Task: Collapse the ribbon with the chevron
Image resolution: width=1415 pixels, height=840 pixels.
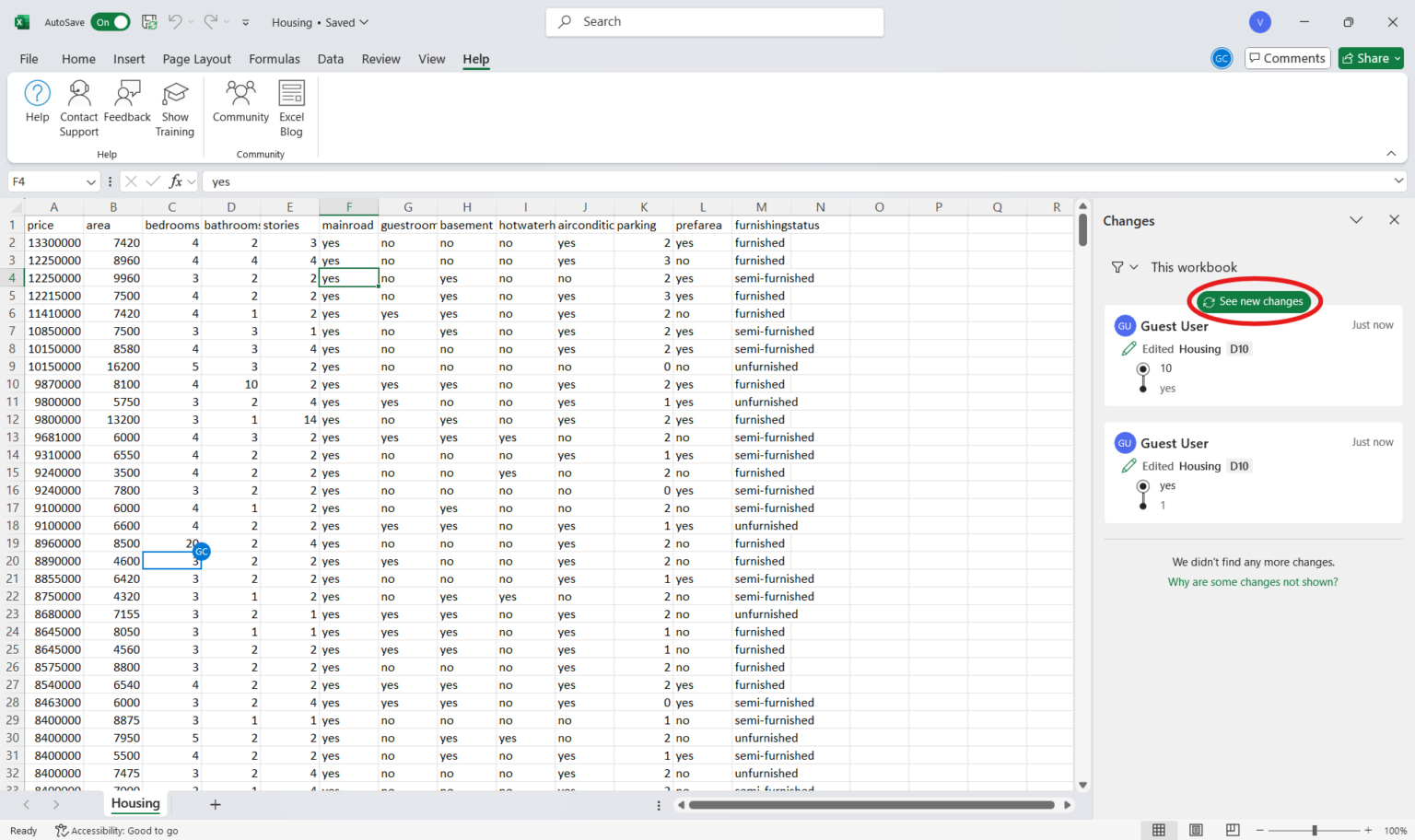Action: (1391, 153)
